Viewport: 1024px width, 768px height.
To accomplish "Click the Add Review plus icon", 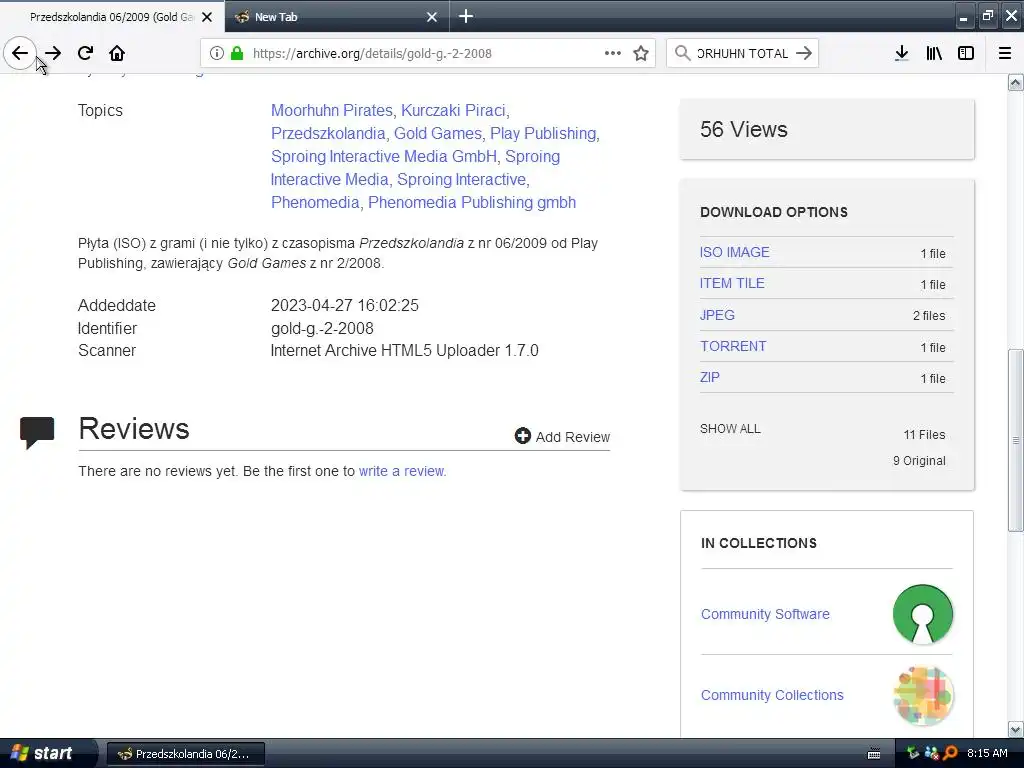I will (522, 436).
